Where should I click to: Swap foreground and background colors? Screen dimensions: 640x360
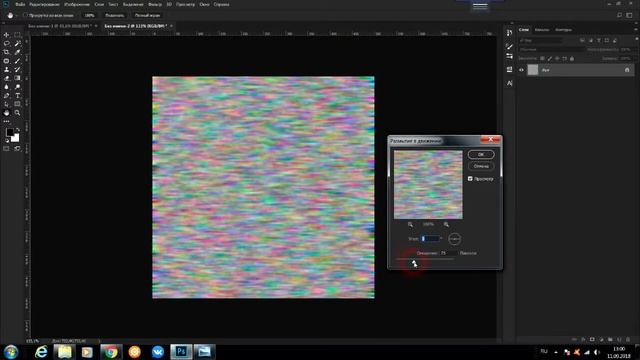point(18,130)
